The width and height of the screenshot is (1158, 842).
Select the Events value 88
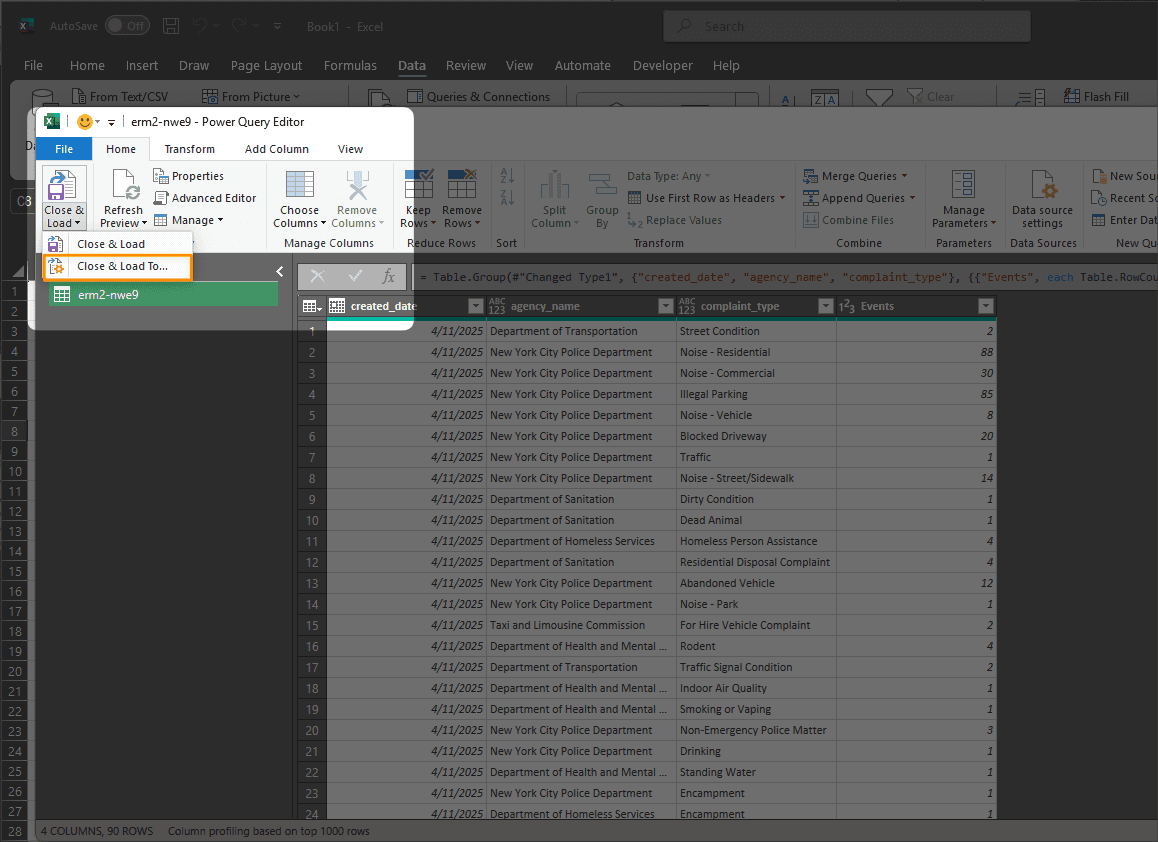pyautogui.click(x=916, y=352)
